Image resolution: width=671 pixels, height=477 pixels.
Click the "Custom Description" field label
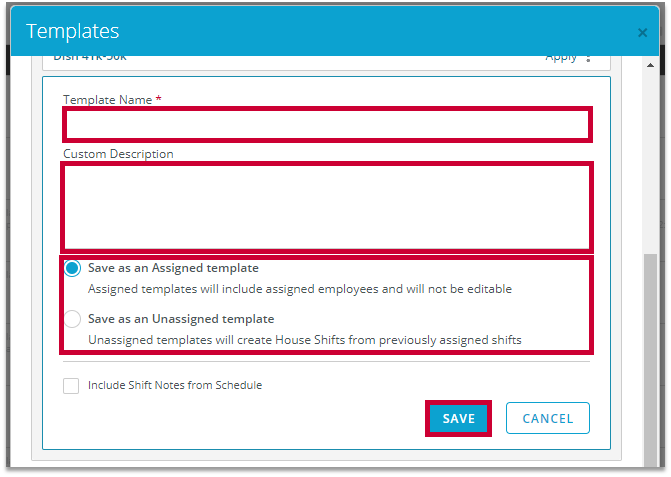click(x=118, y=154)
